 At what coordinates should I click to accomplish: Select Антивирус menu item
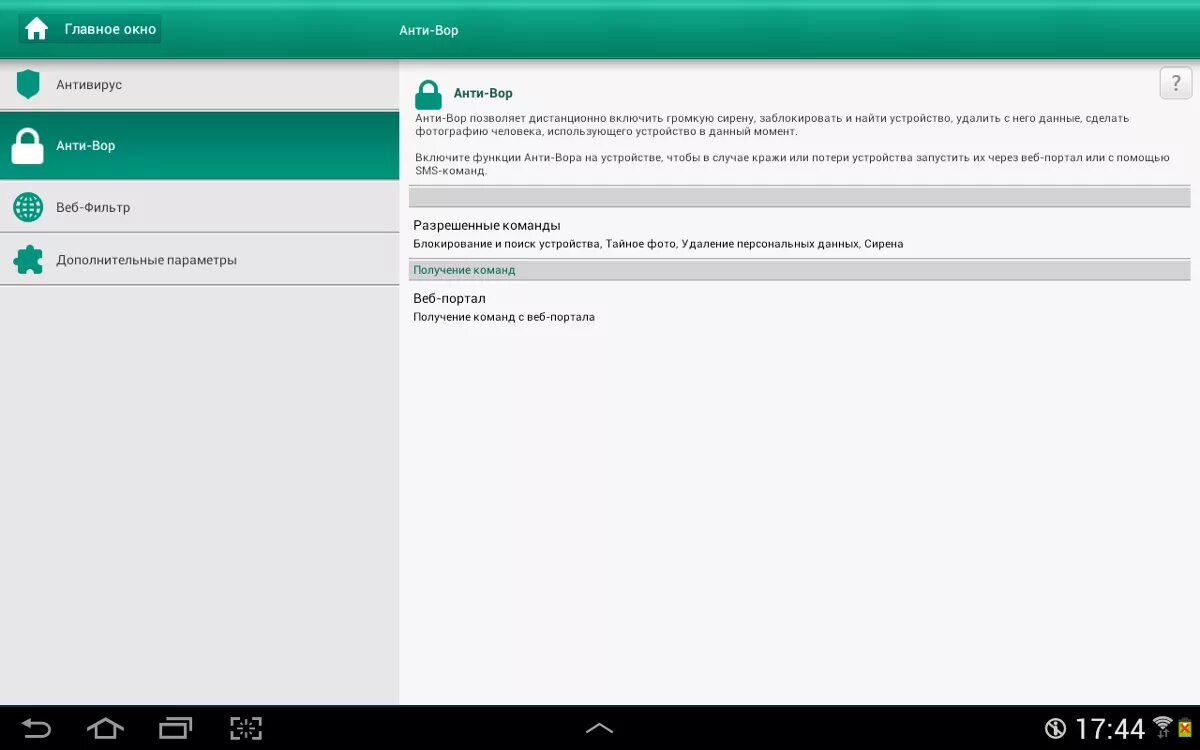[200, 85]
